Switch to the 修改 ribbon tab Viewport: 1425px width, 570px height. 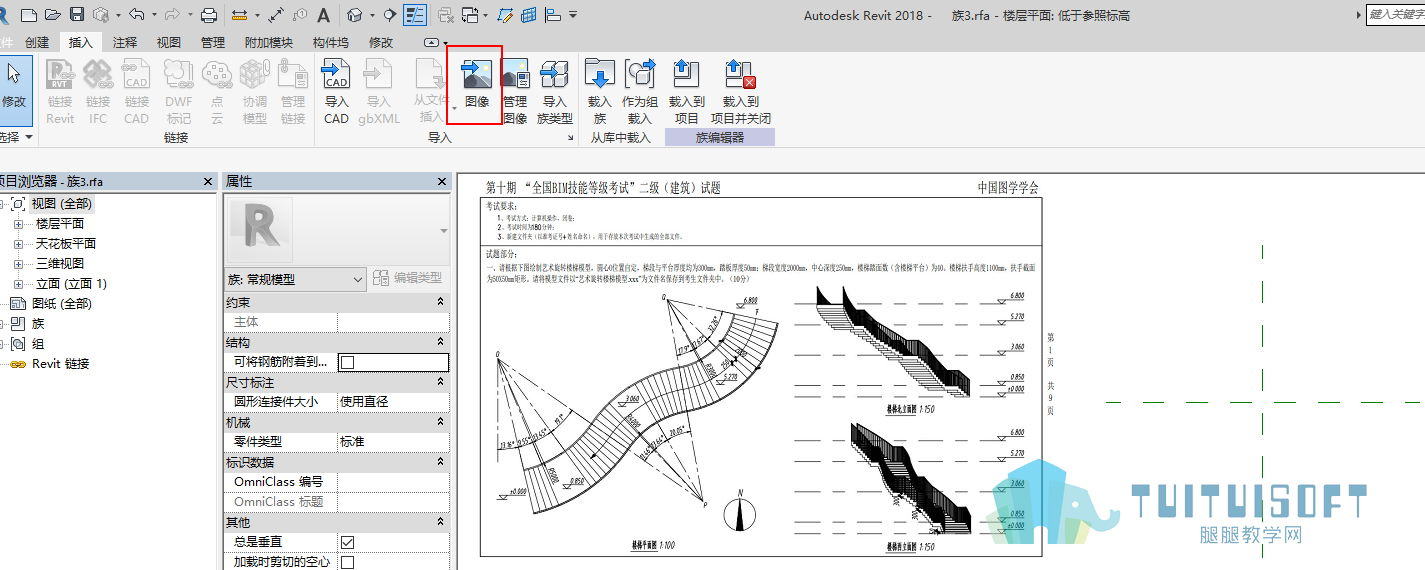click(381, 42)
